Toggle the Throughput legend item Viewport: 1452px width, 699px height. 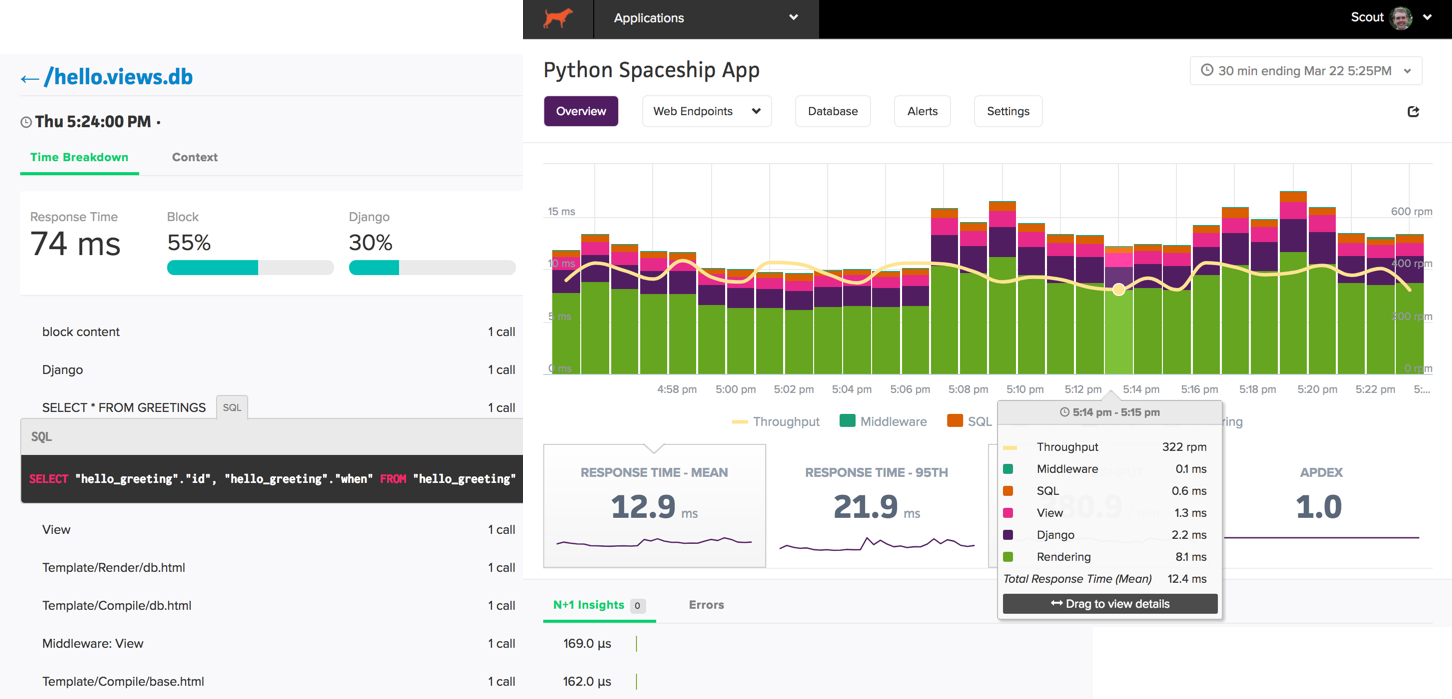tap(776, 422)
